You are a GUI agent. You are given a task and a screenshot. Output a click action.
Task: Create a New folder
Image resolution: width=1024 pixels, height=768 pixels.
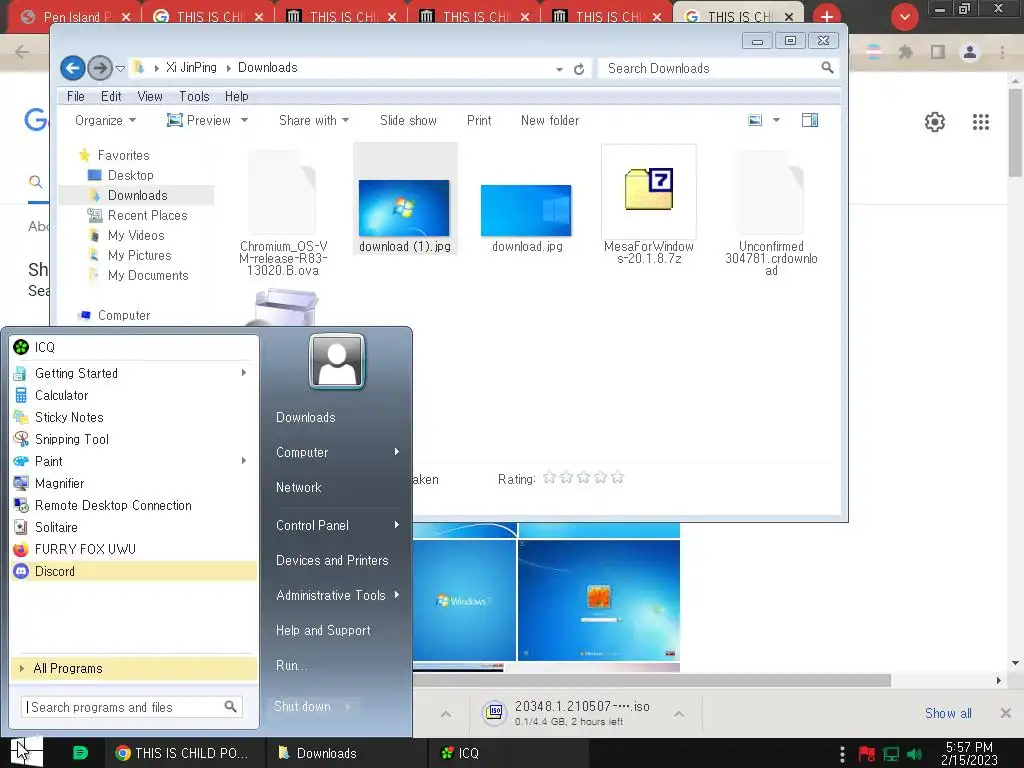[x=550, y=121]
